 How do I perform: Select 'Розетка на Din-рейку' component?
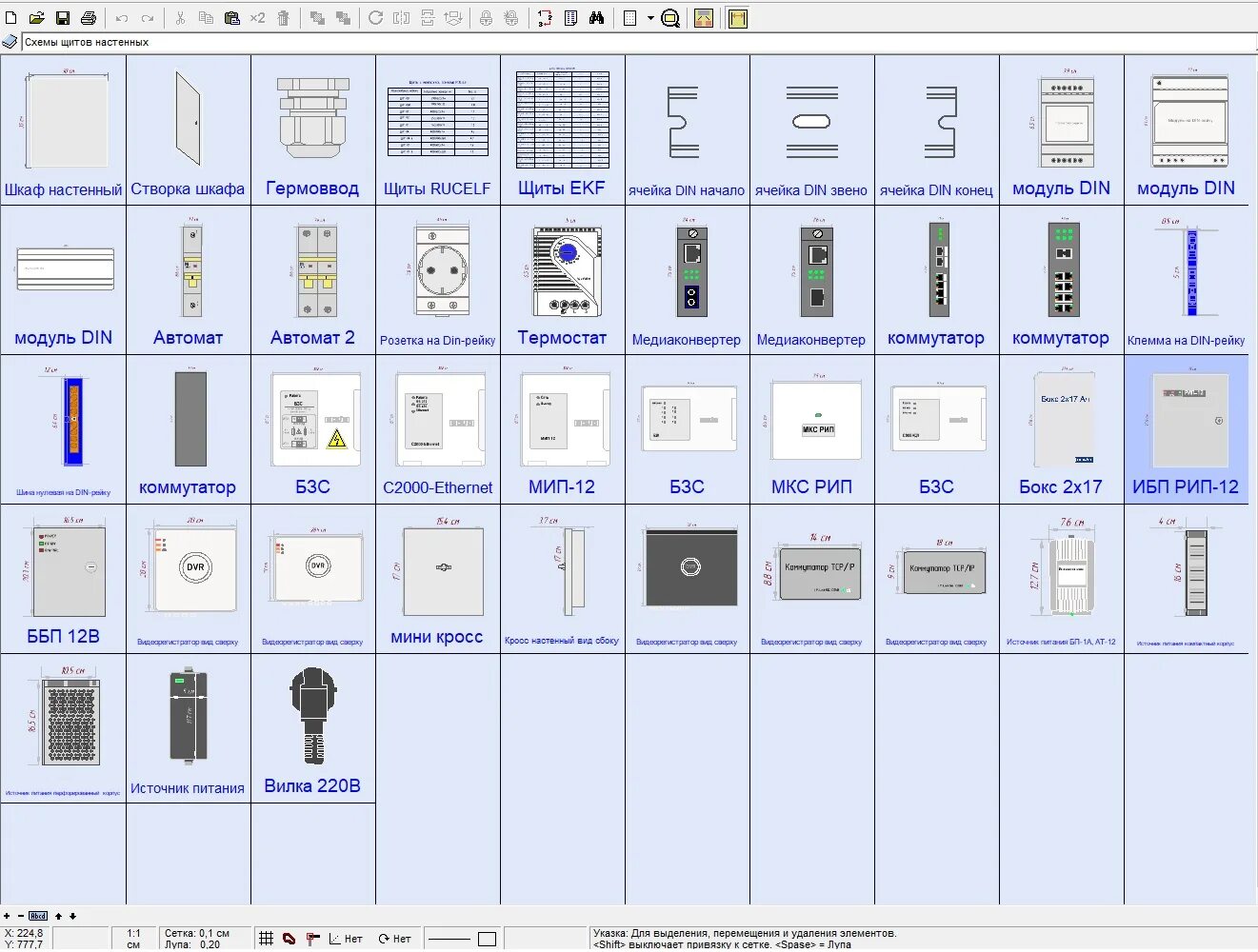[x=437, y=280]
